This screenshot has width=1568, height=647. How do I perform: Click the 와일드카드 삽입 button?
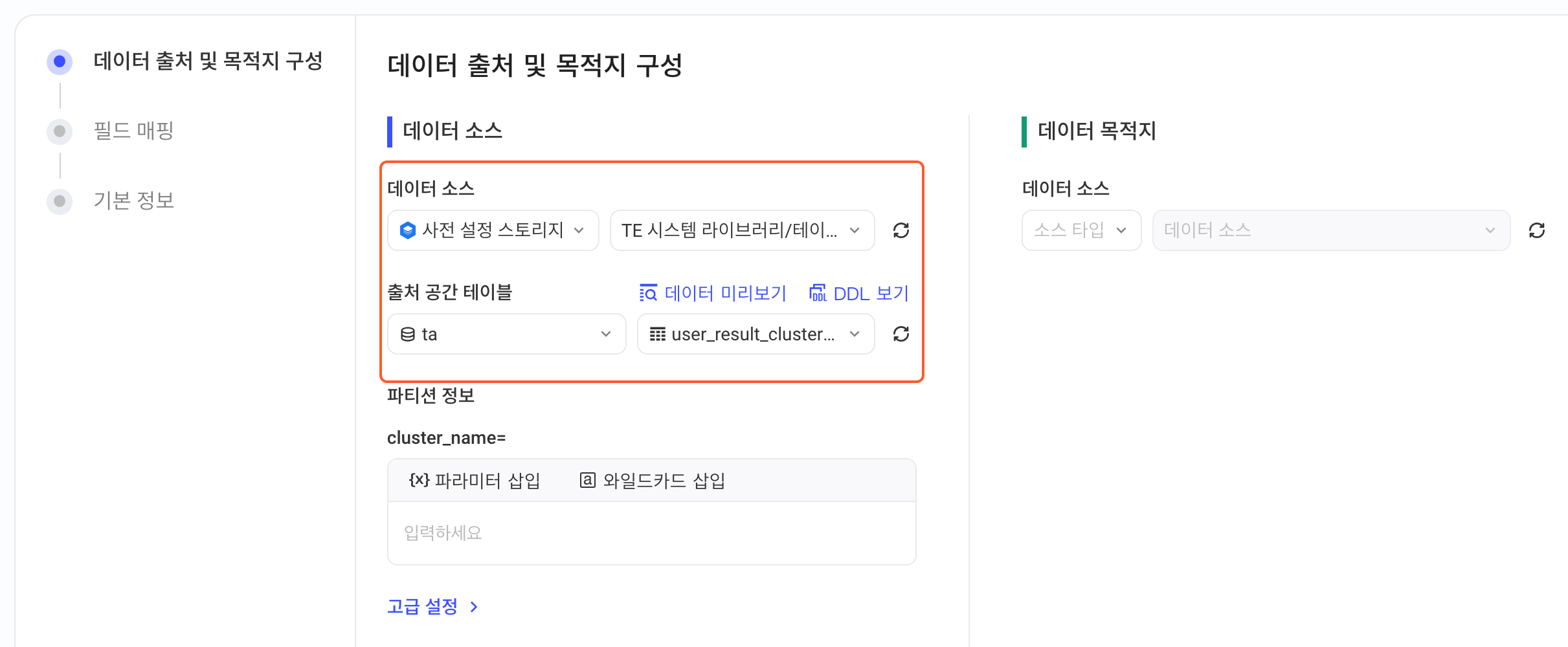(x=653, y=480)
